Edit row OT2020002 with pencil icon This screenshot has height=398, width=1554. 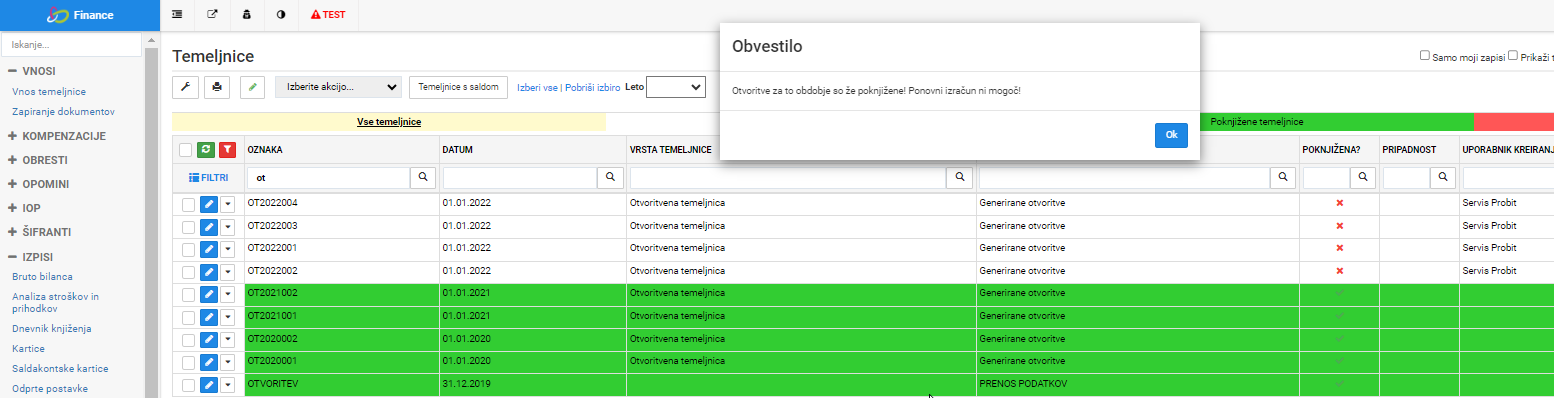point(209,340)
